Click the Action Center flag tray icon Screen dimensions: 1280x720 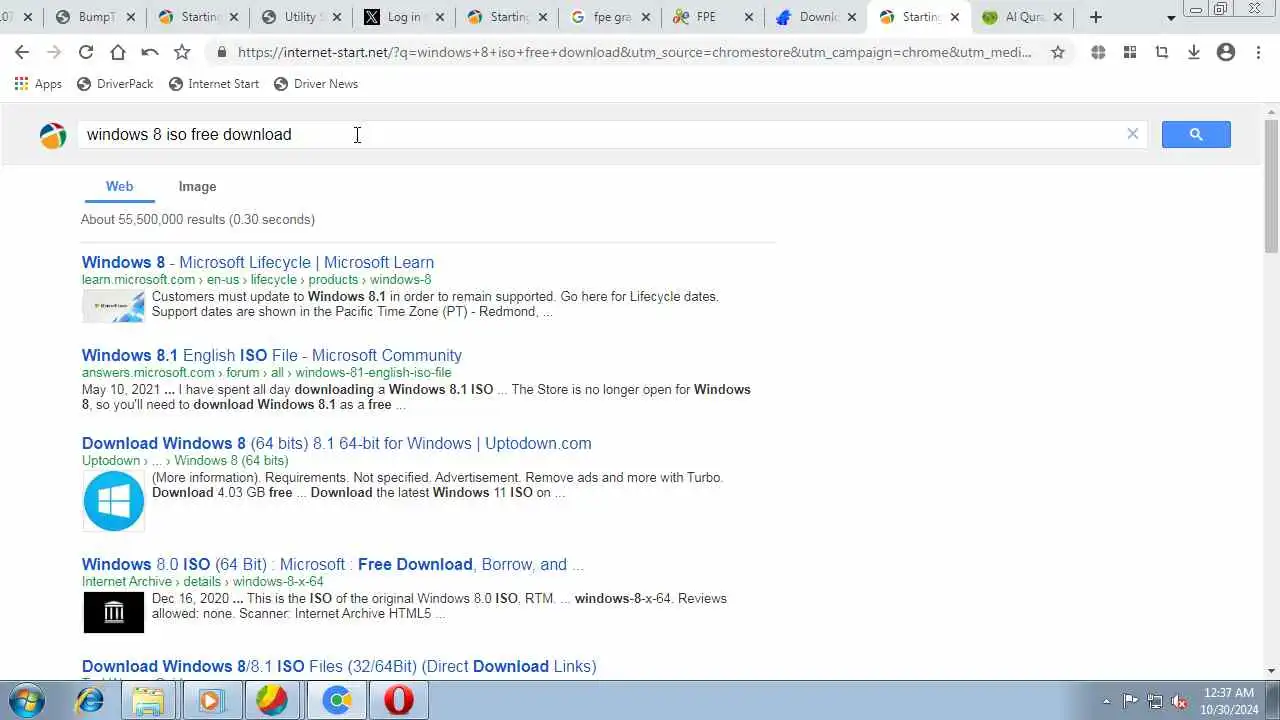click(x=1130, y=701)
